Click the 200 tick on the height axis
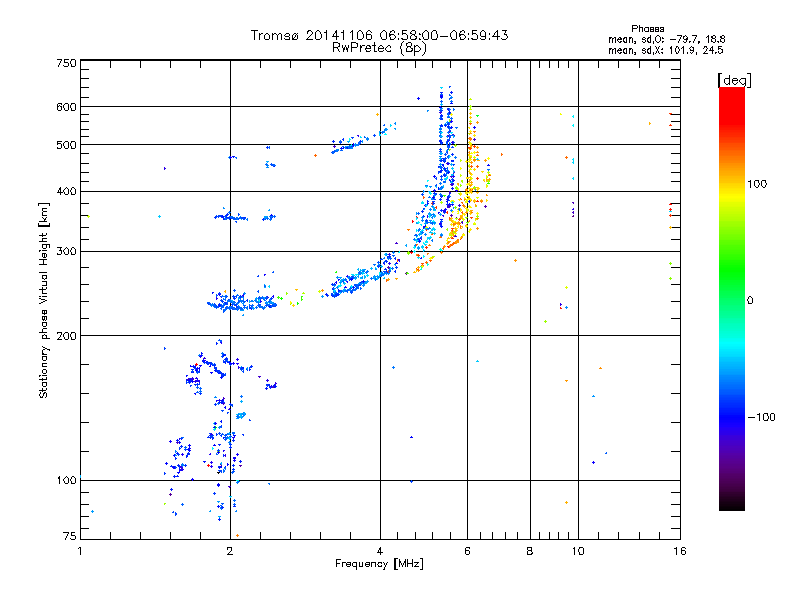 65,336
